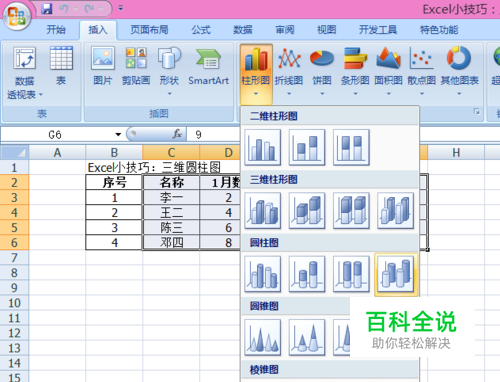Insert a 图片 picture
Viewport: 500px width, 382px height.
pyautogui.click(x=103, y=66)
